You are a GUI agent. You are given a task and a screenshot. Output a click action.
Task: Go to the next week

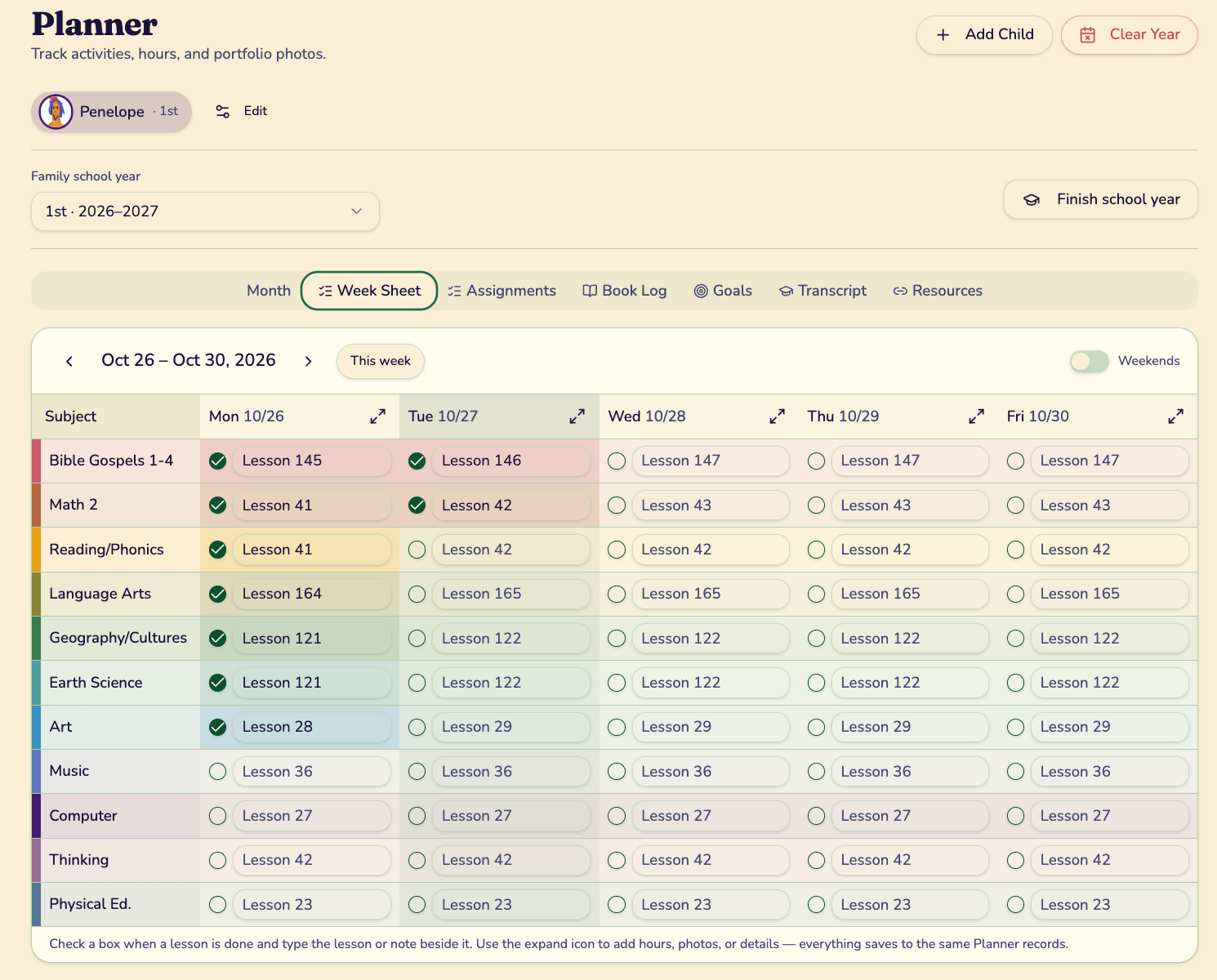[308, 361]
